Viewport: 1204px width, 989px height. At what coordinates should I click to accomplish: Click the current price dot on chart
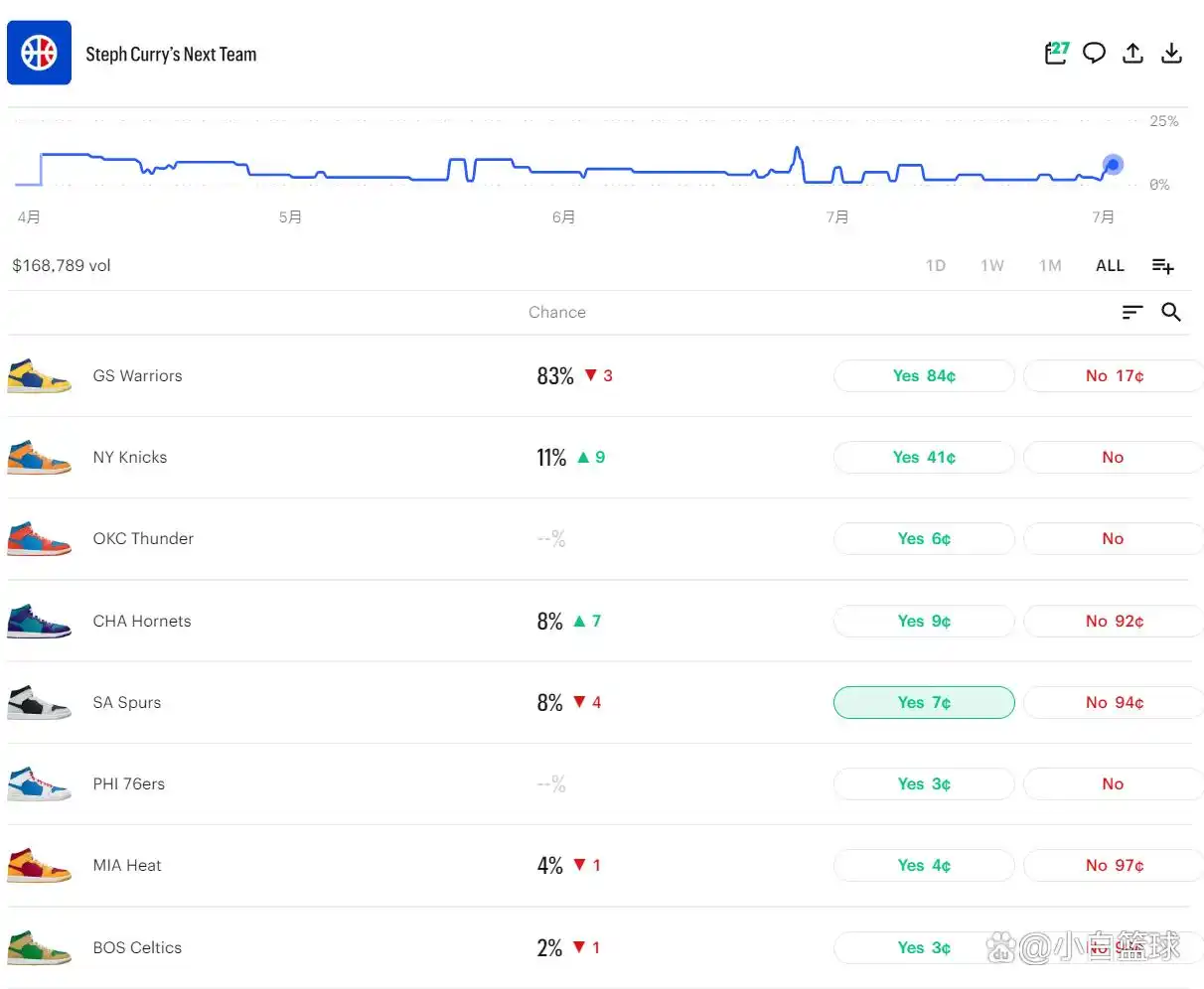[1113, 164]
